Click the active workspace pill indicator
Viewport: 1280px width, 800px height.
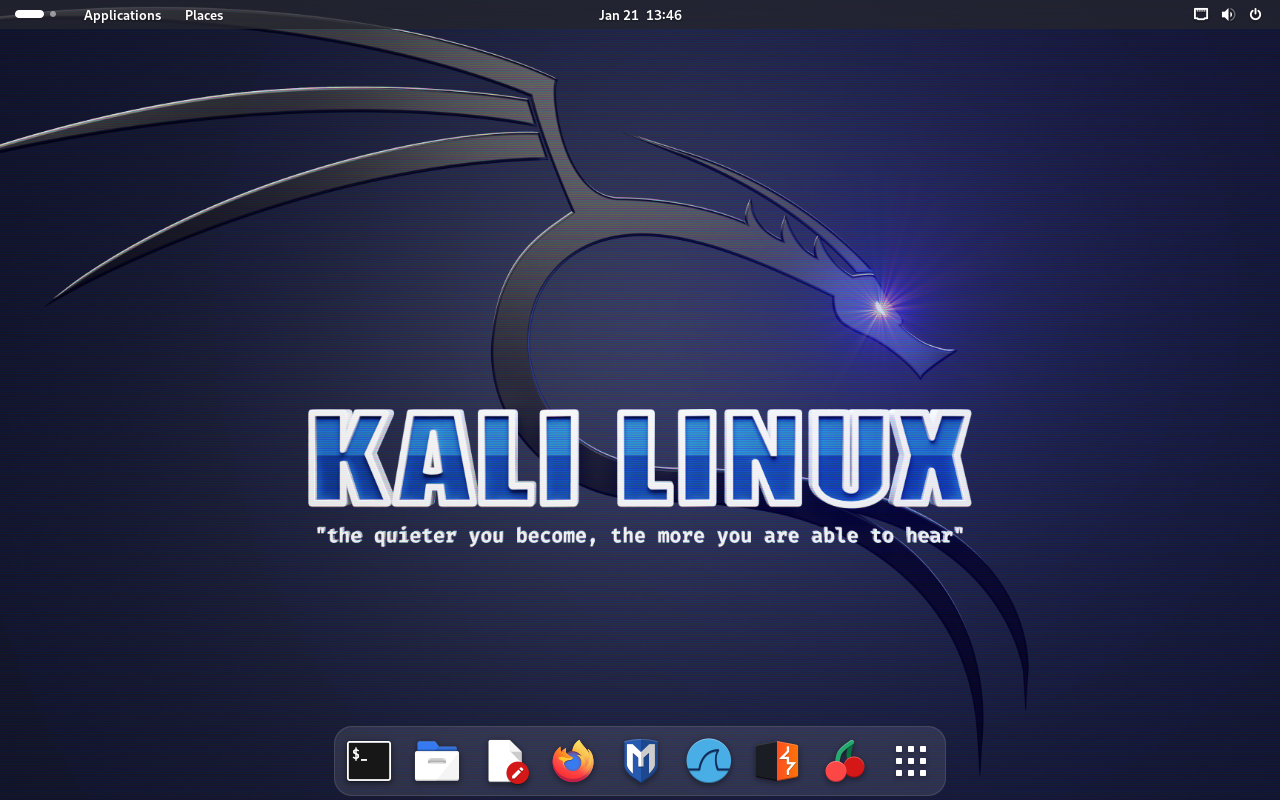tap(29, 14)
